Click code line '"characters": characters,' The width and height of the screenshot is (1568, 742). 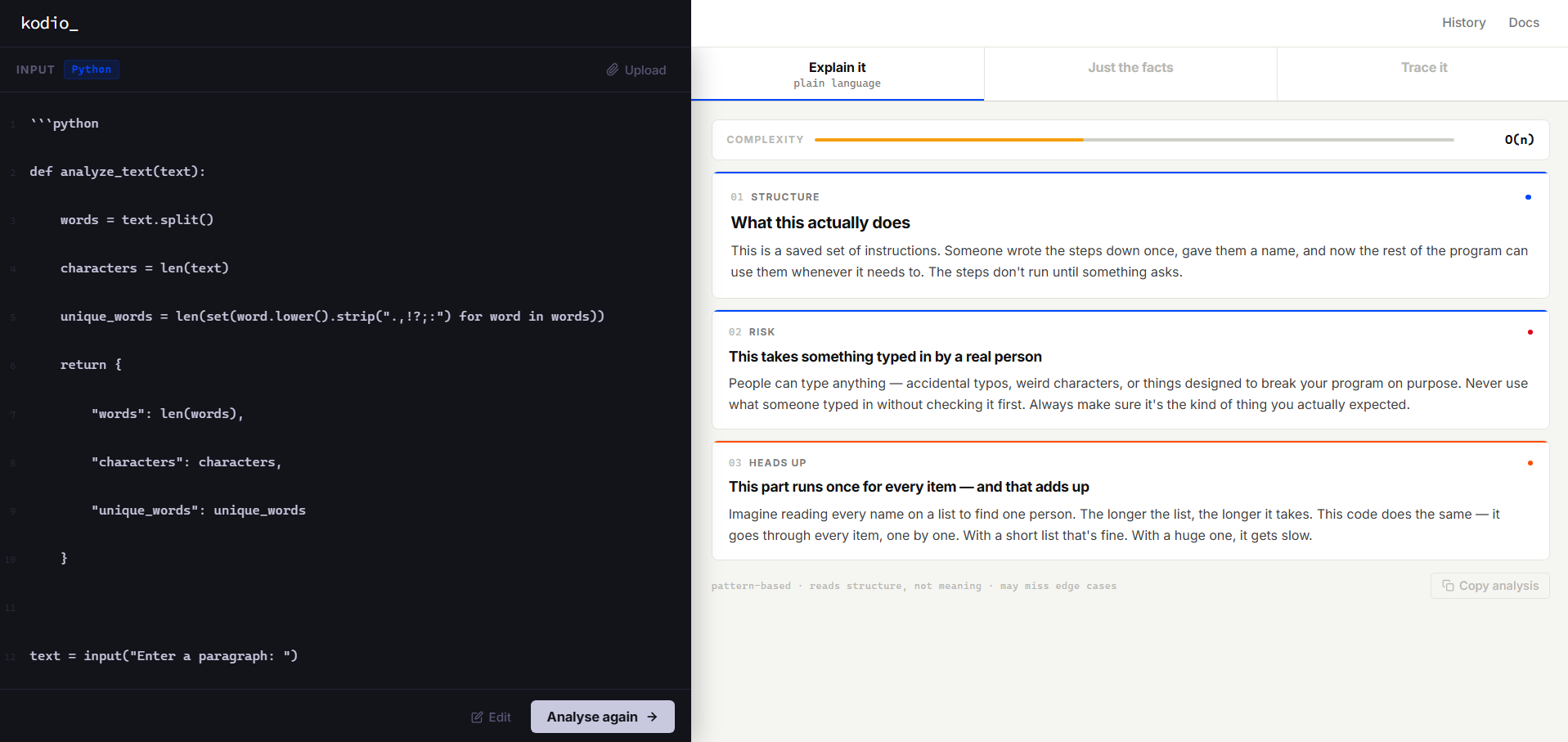click(186, 462)
